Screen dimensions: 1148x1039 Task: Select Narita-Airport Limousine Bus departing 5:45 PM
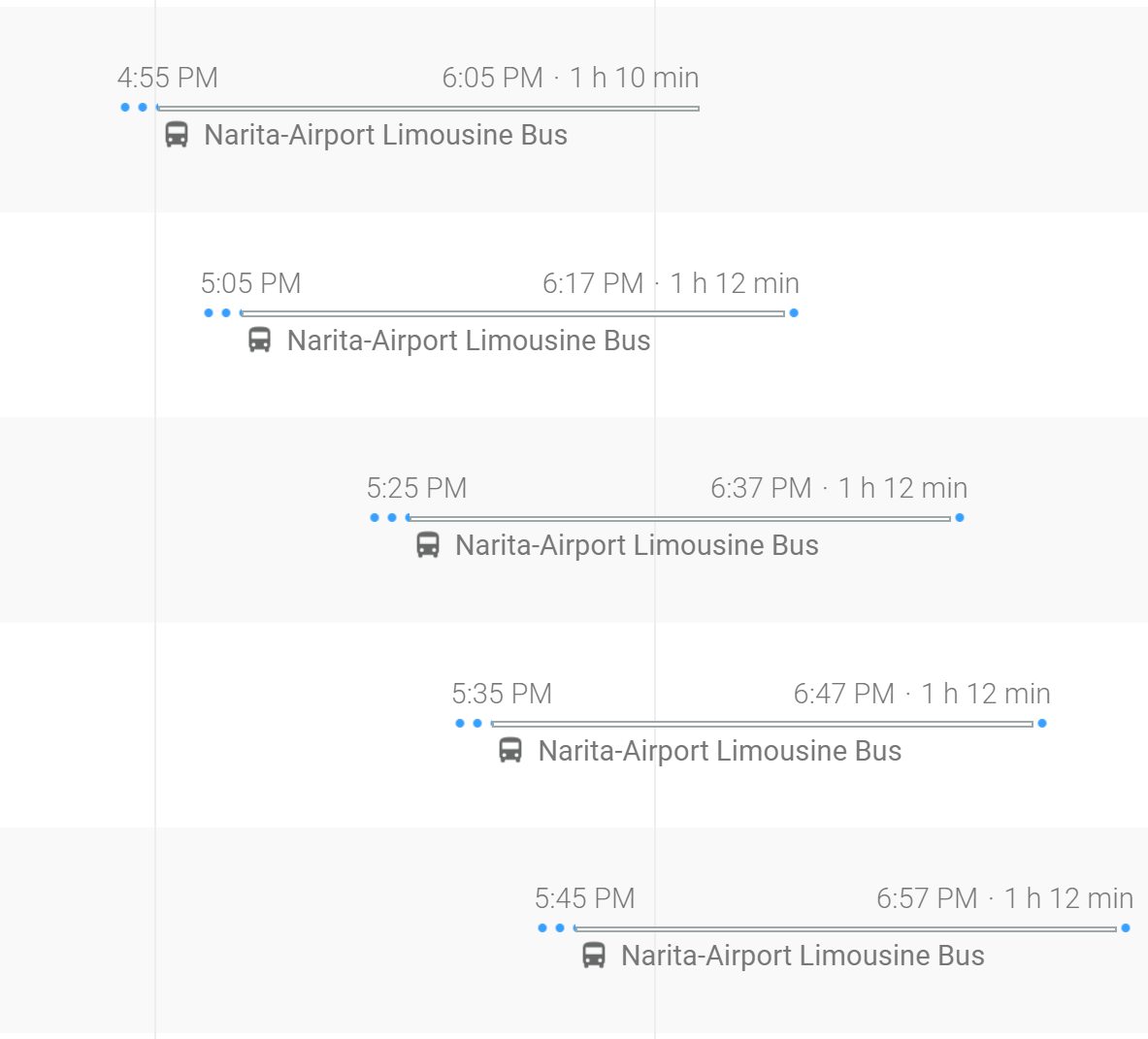[803, 956]
